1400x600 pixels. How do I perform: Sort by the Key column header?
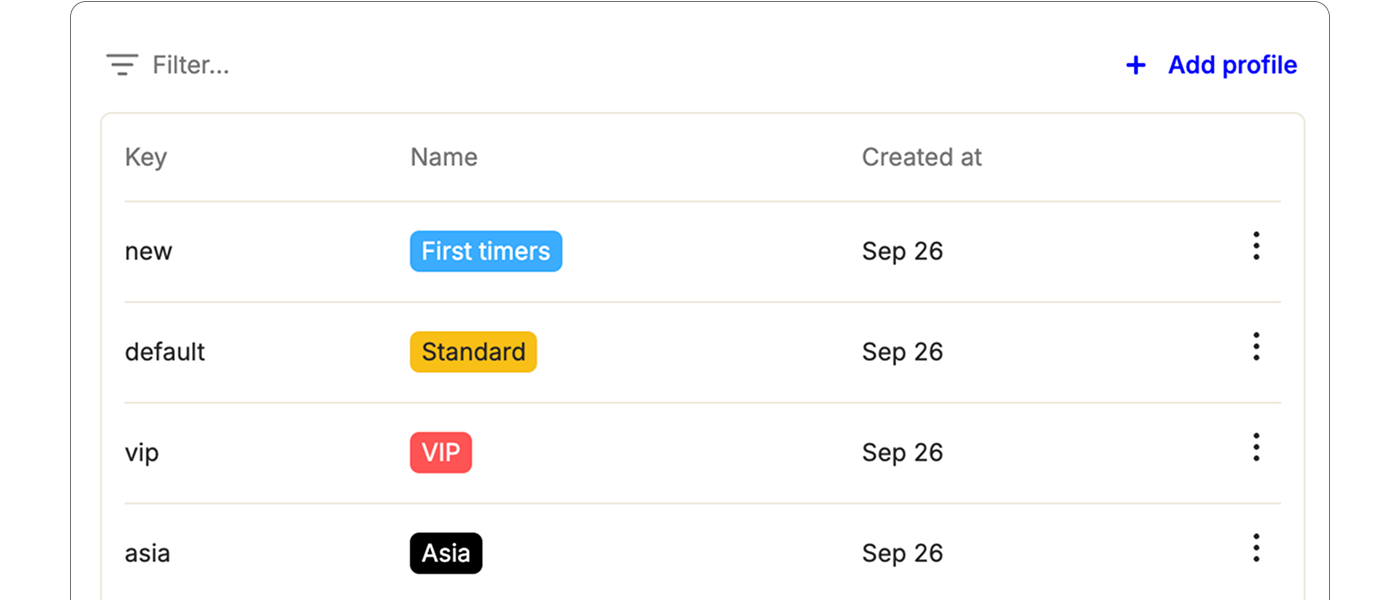[146, 157]
